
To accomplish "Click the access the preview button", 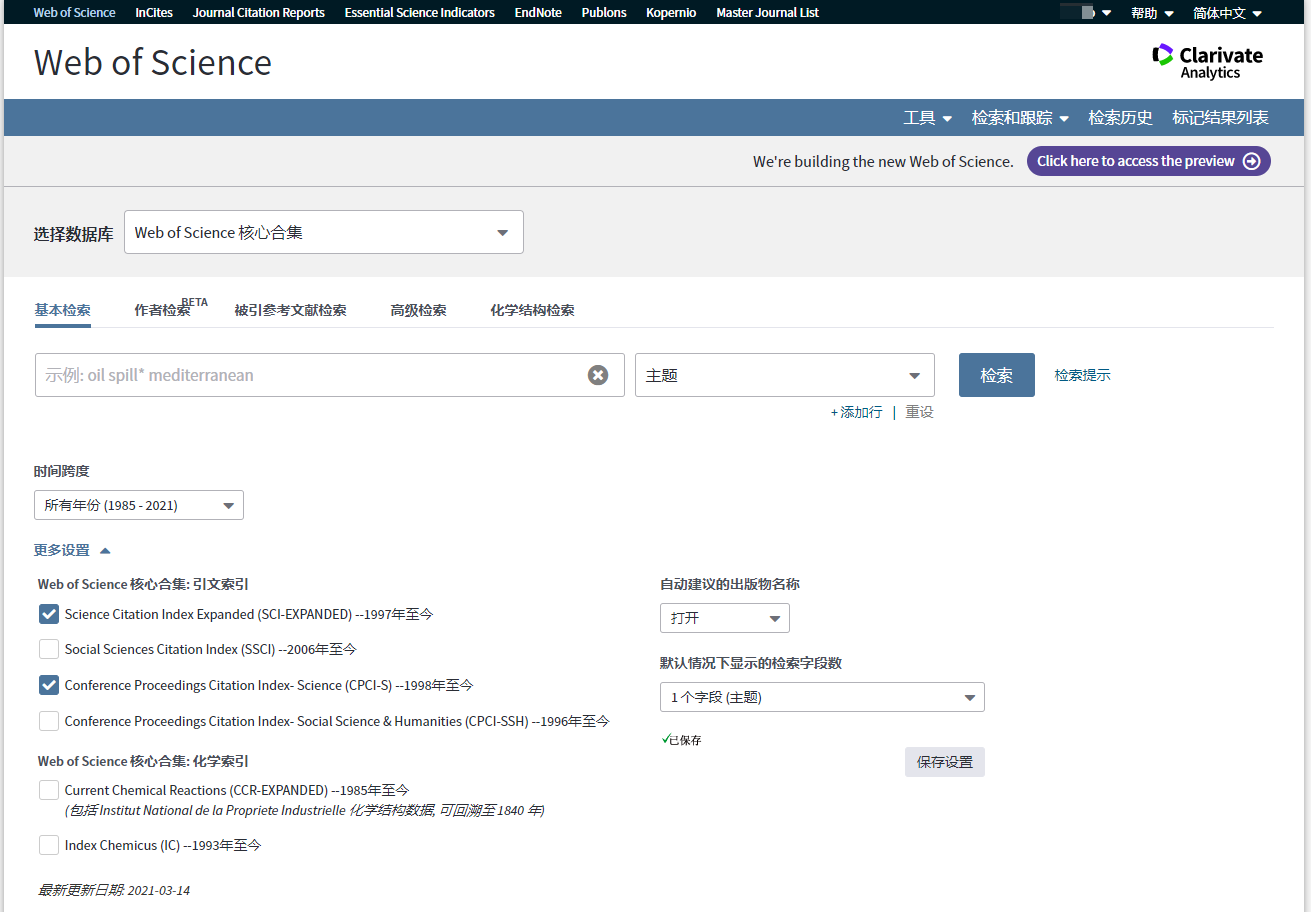I will tap(1149, 161).
